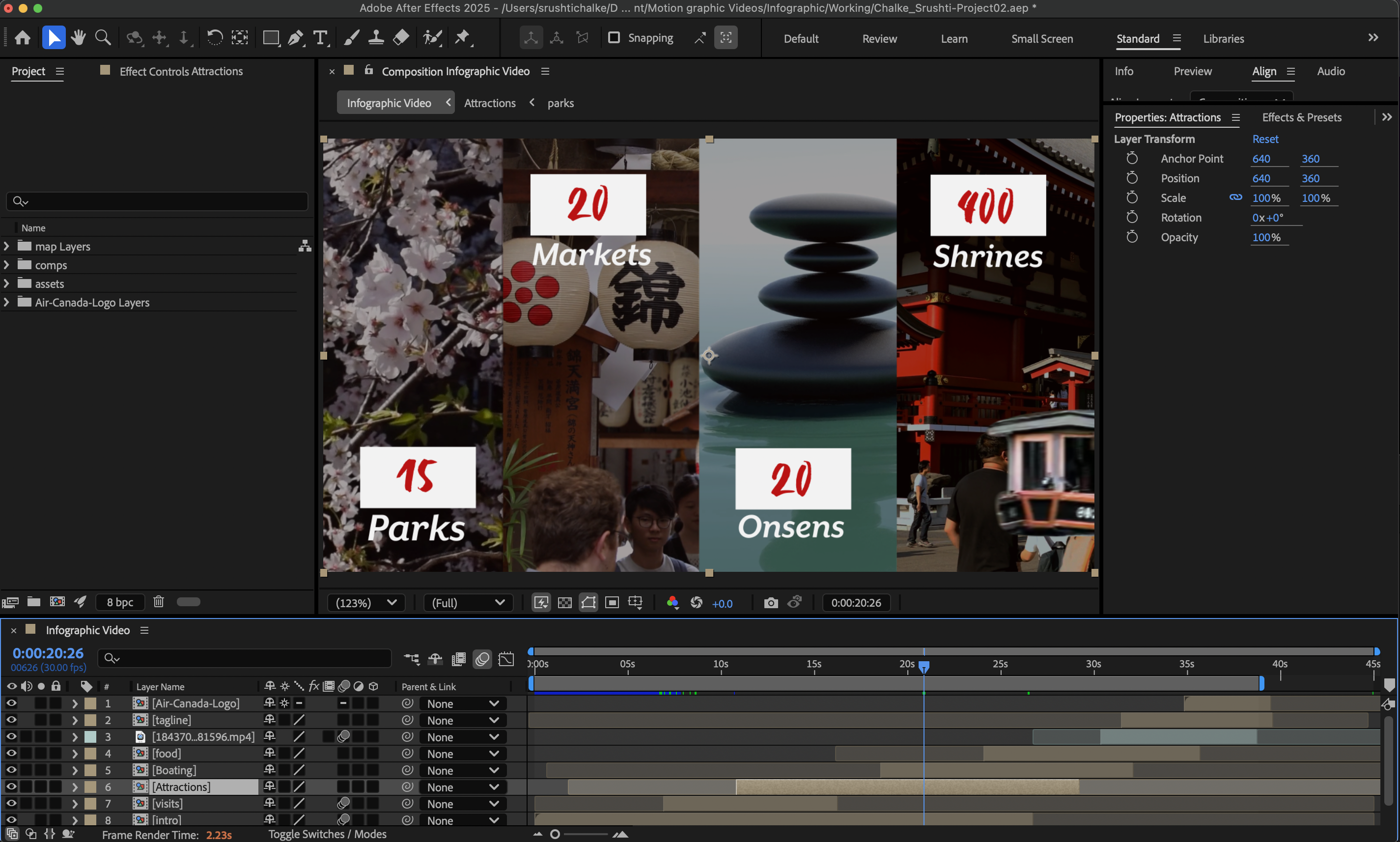Select the Hand tool
The width and height of the screenshot is (1400, 842).
click(78, 37)
